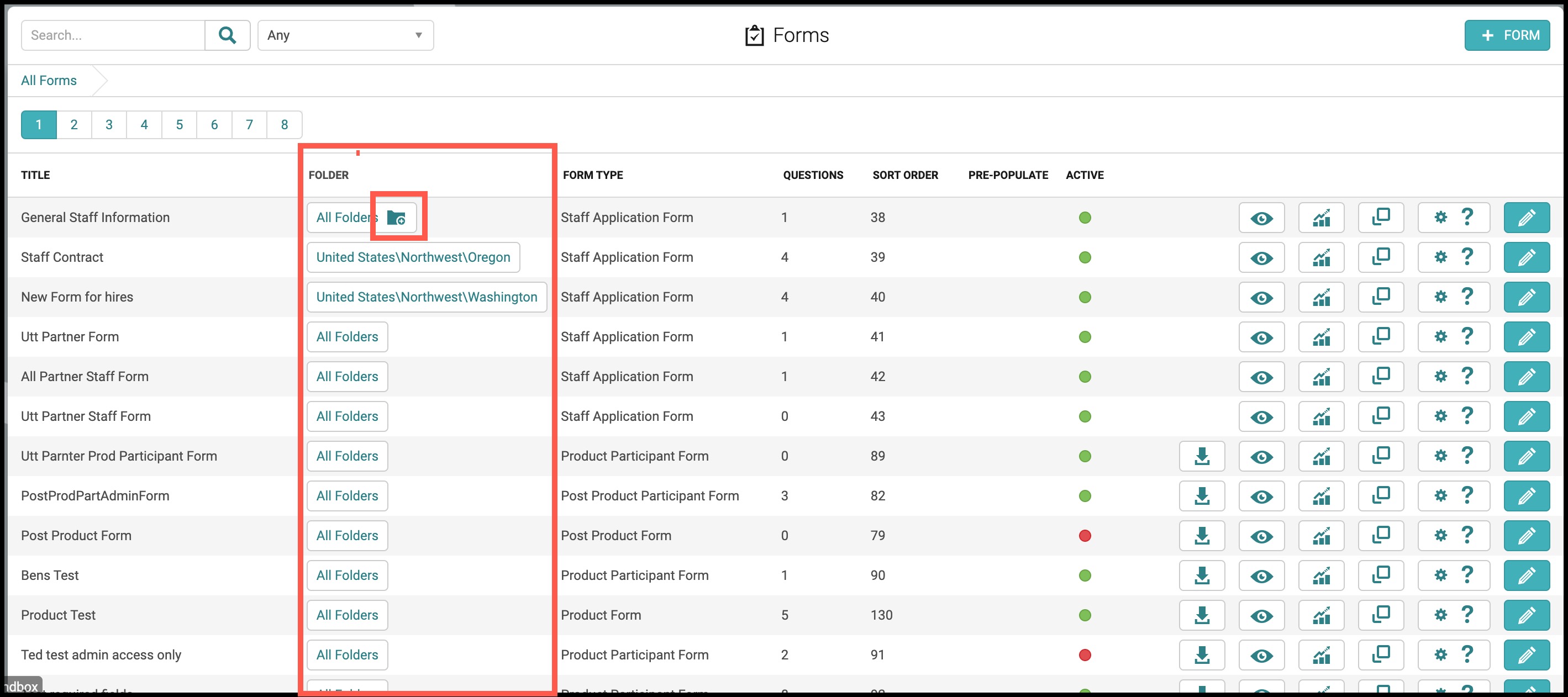The image size is (1568, 697).
Task: Download the Utt Parnter Prod Participant Form
Action: tap(1202, 457)
